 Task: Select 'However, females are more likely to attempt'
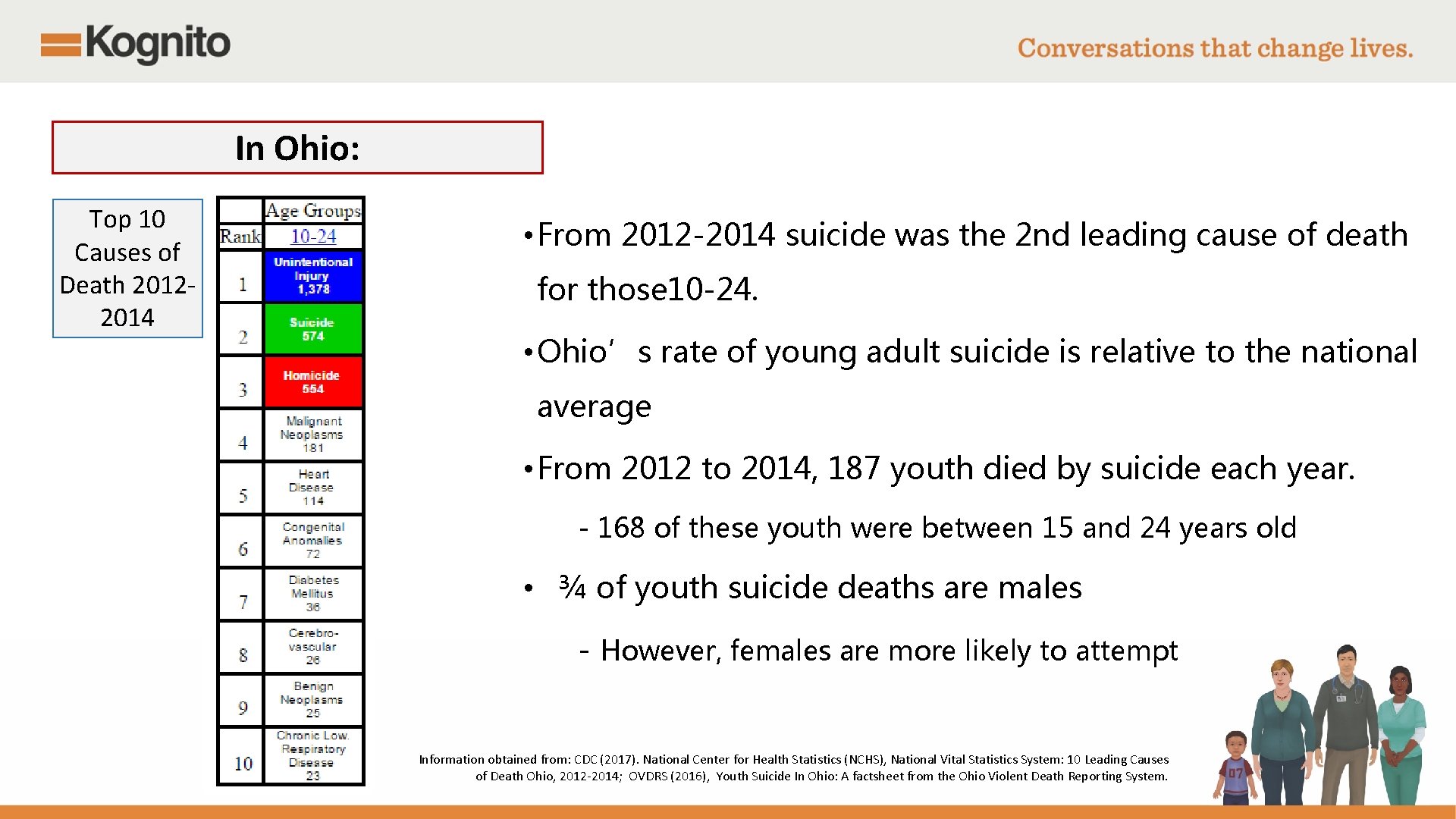pyautogui.click(x=879, y=651)
